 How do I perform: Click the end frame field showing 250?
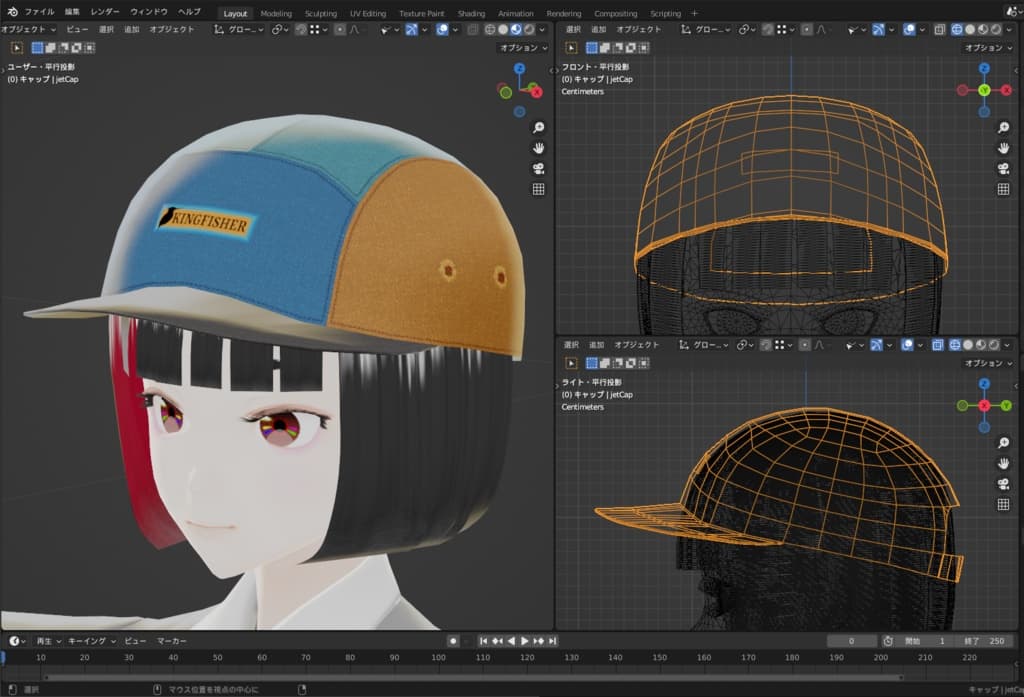point(987,641)
